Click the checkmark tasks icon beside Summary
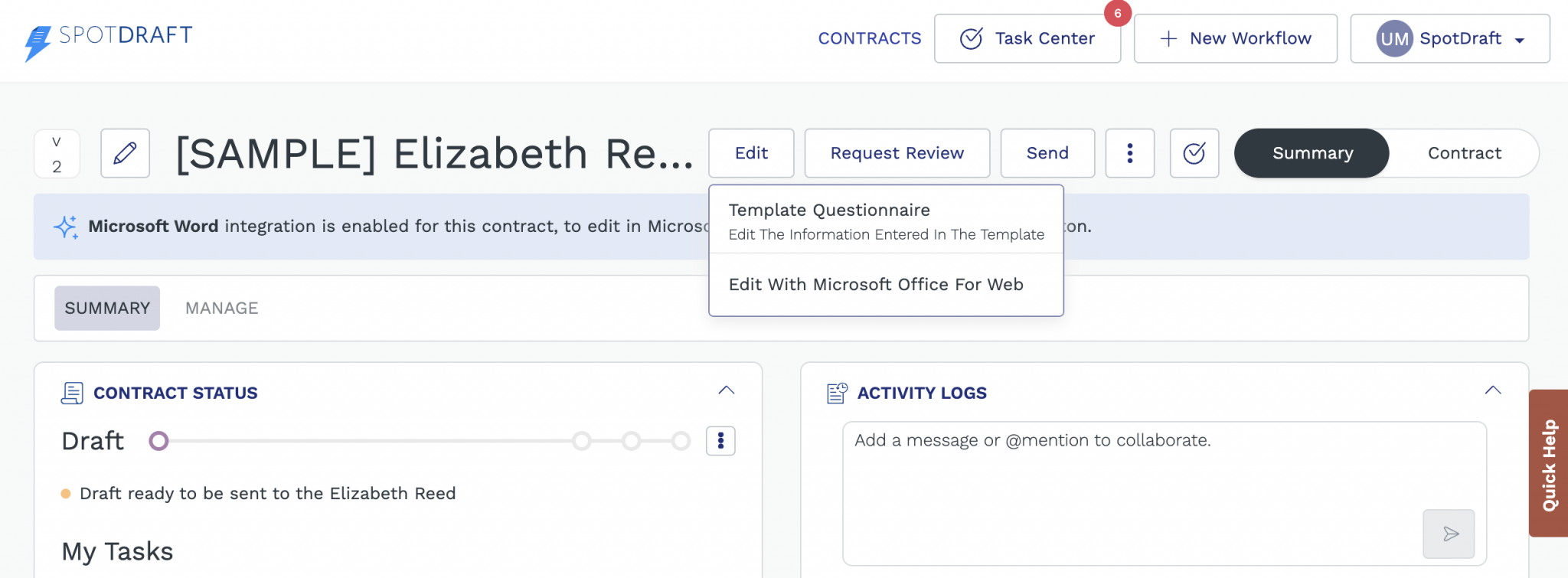Viewport: 1568px width, 578px height. coord(1194,153)
